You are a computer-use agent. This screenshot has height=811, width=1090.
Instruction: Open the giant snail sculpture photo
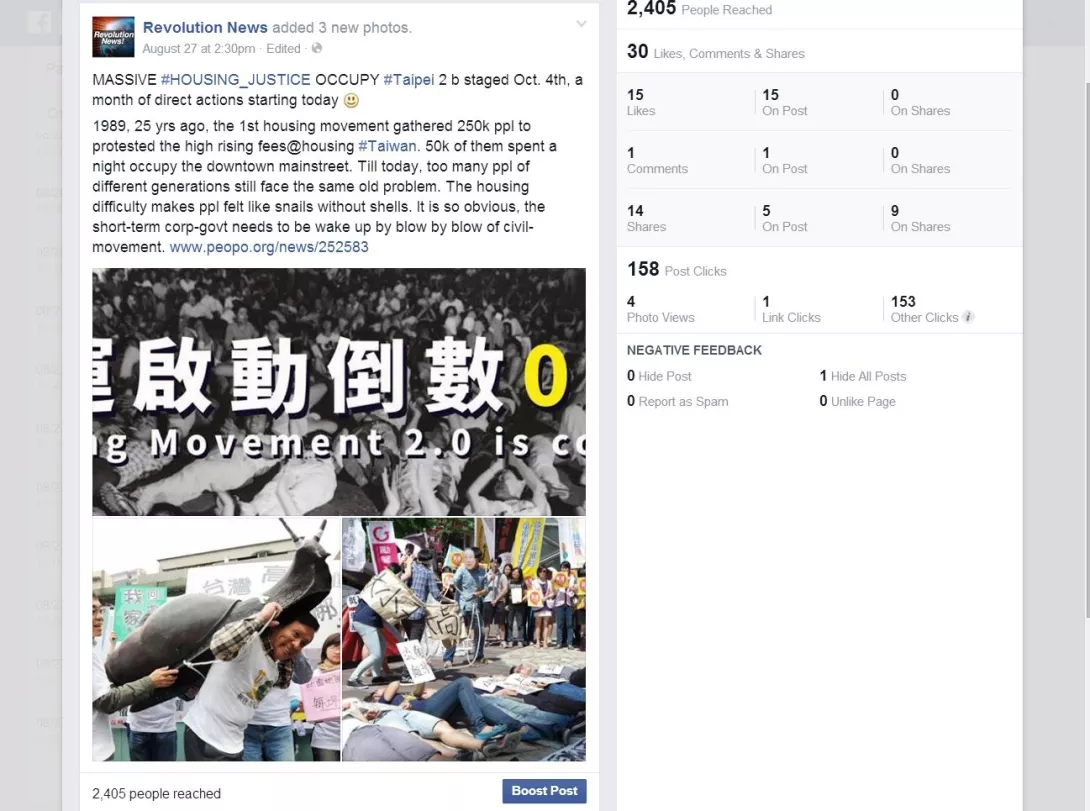216,639
